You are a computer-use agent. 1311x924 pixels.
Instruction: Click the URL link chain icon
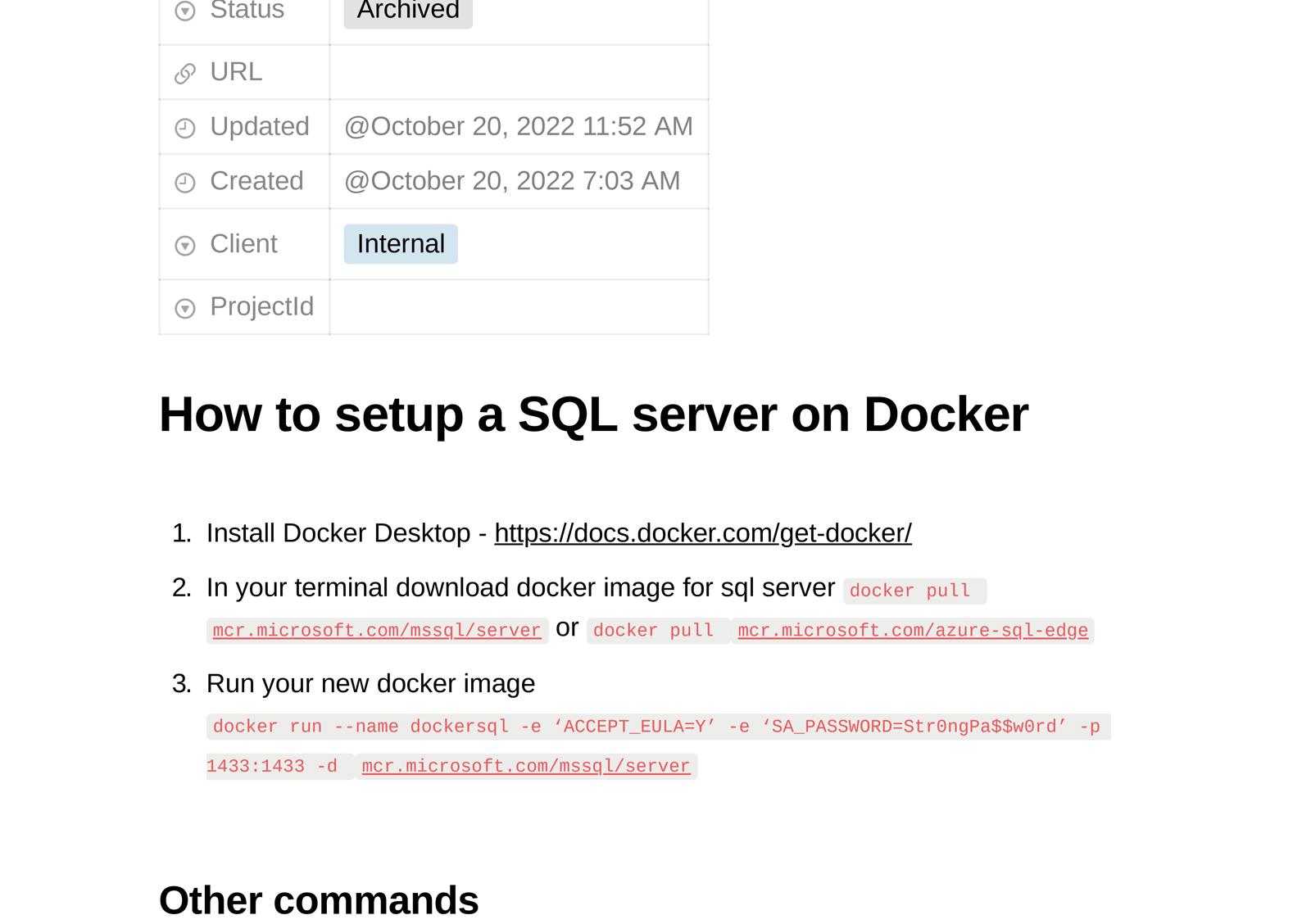pos(185,74)
